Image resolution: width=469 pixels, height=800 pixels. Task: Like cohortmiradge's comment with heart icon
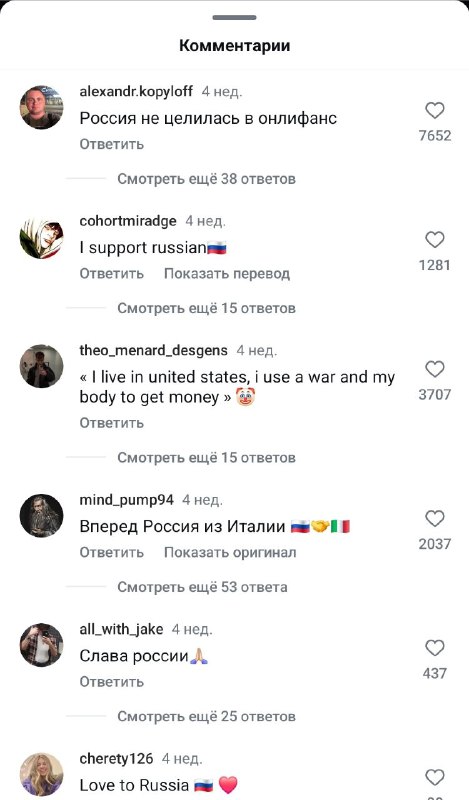[x=435, y=239]
